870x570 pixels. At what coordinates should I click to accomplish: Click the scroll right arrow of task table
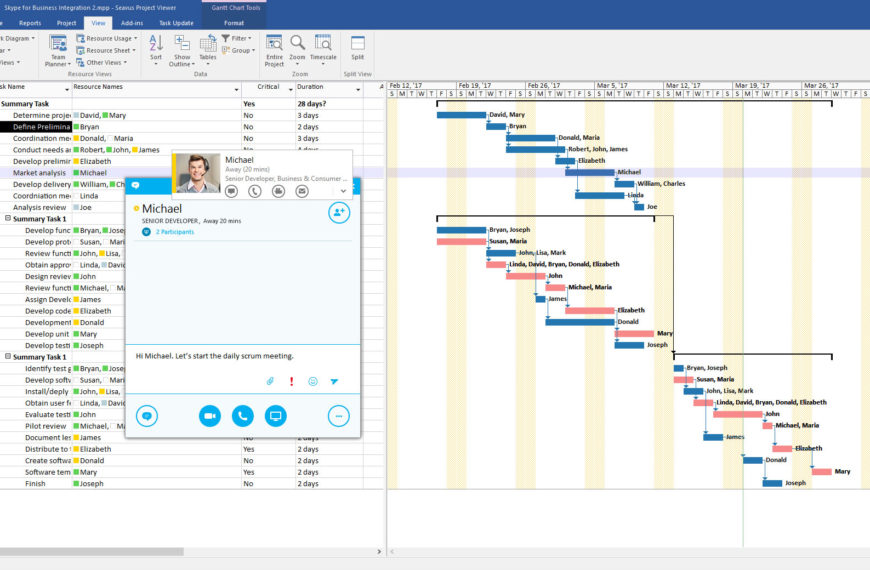pyautogui.click(x=379, y=552)
